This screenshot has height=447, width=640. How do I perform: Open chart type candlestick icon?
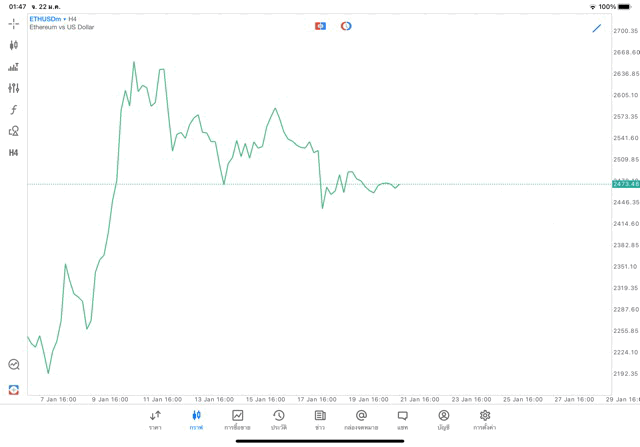click(13, 45)
